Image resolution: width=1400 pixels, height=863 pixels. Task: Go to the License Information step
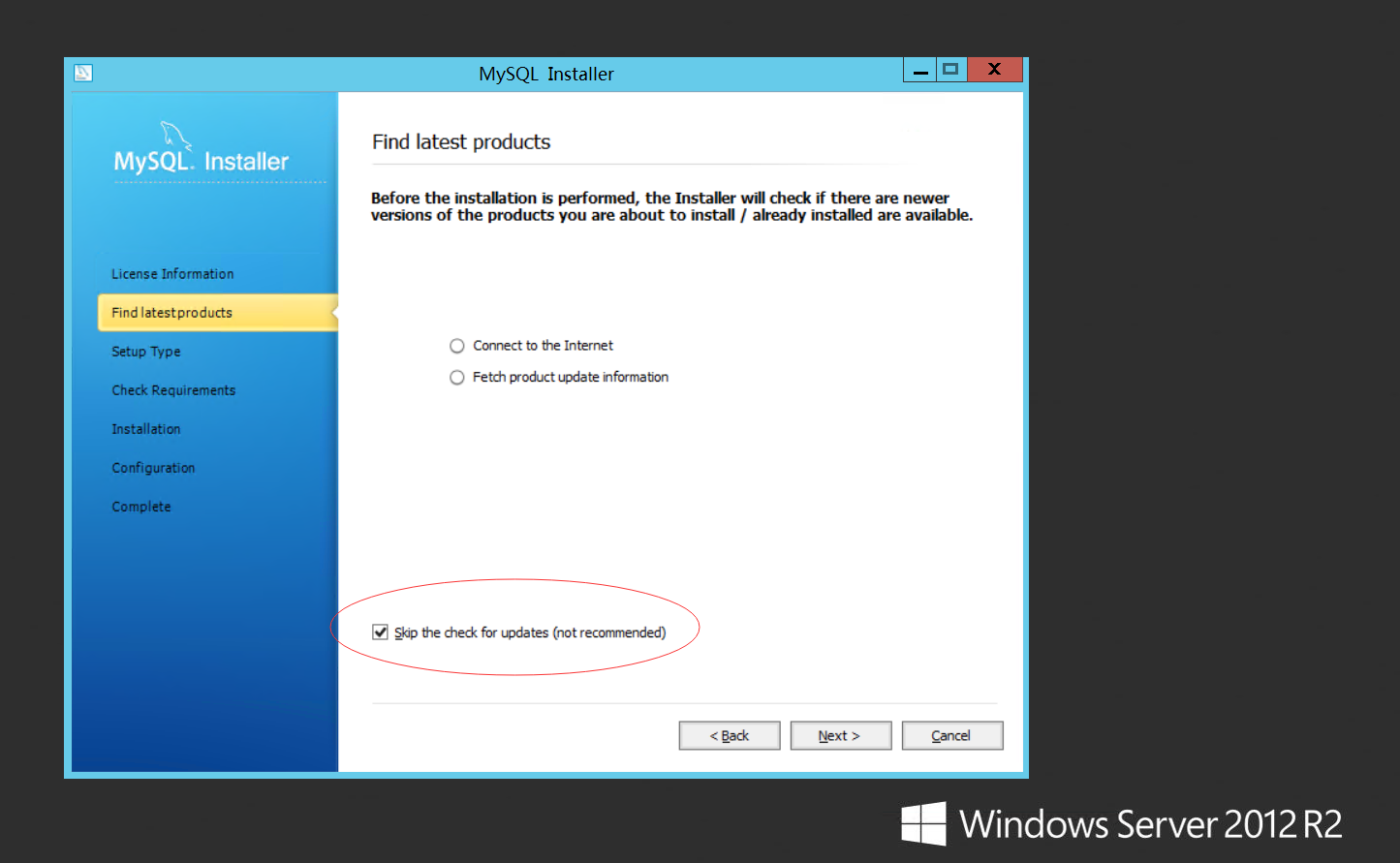tap(172, 274)
